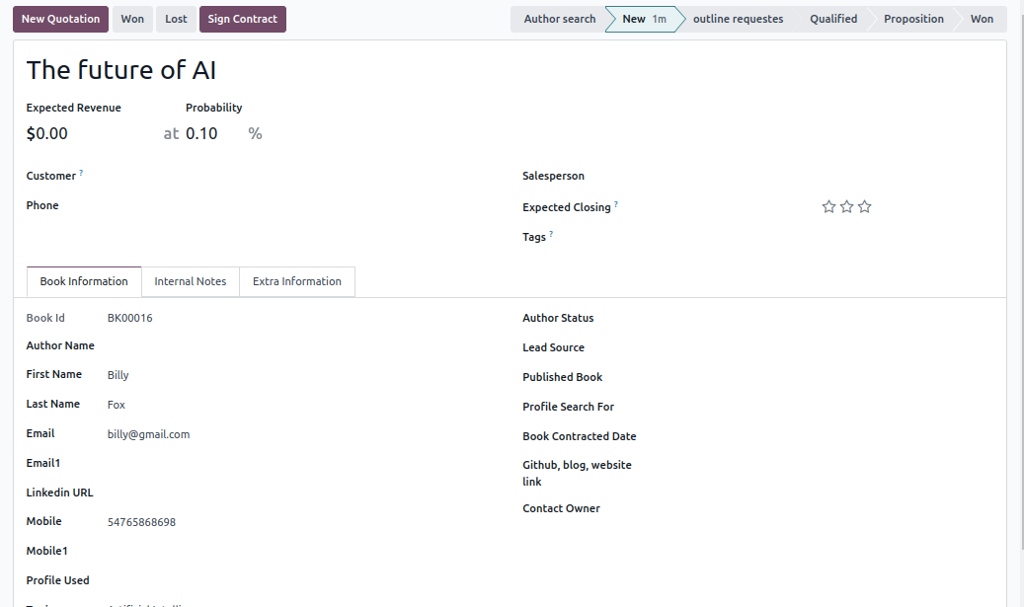Screen dimensions: 1024x607
Task: Edit the Expected Revenue amount field
Action: (85, 134)
